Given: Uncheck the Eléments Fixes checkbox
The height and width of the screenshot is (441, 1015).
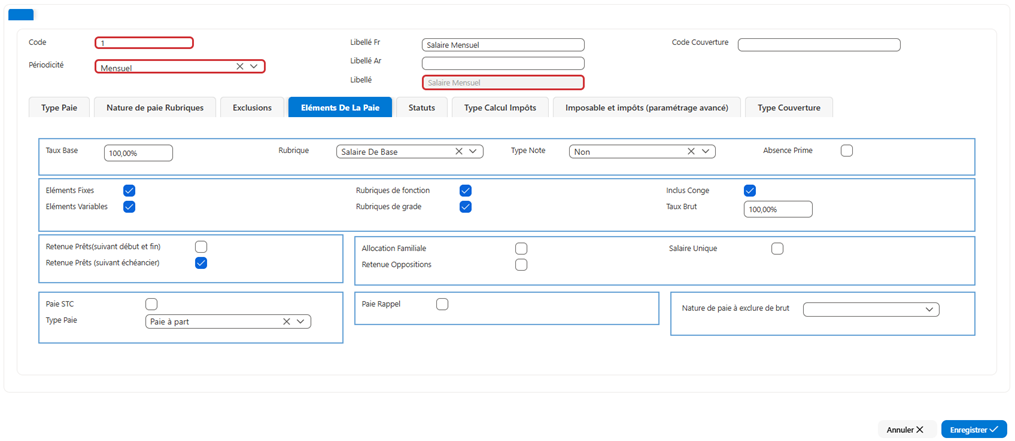Looking at the screenshot, I should 129,190.
